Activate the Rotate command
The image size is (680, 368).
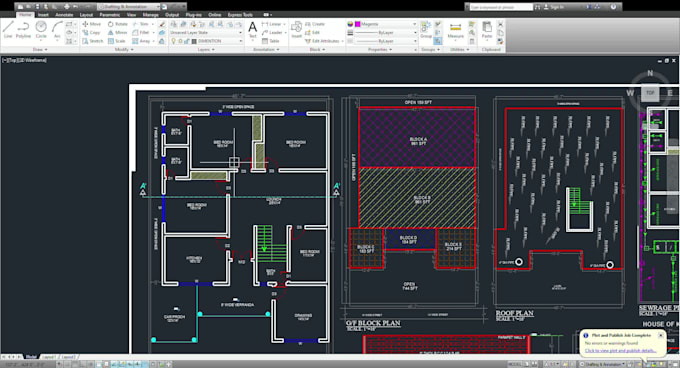(x=118, y=24)
